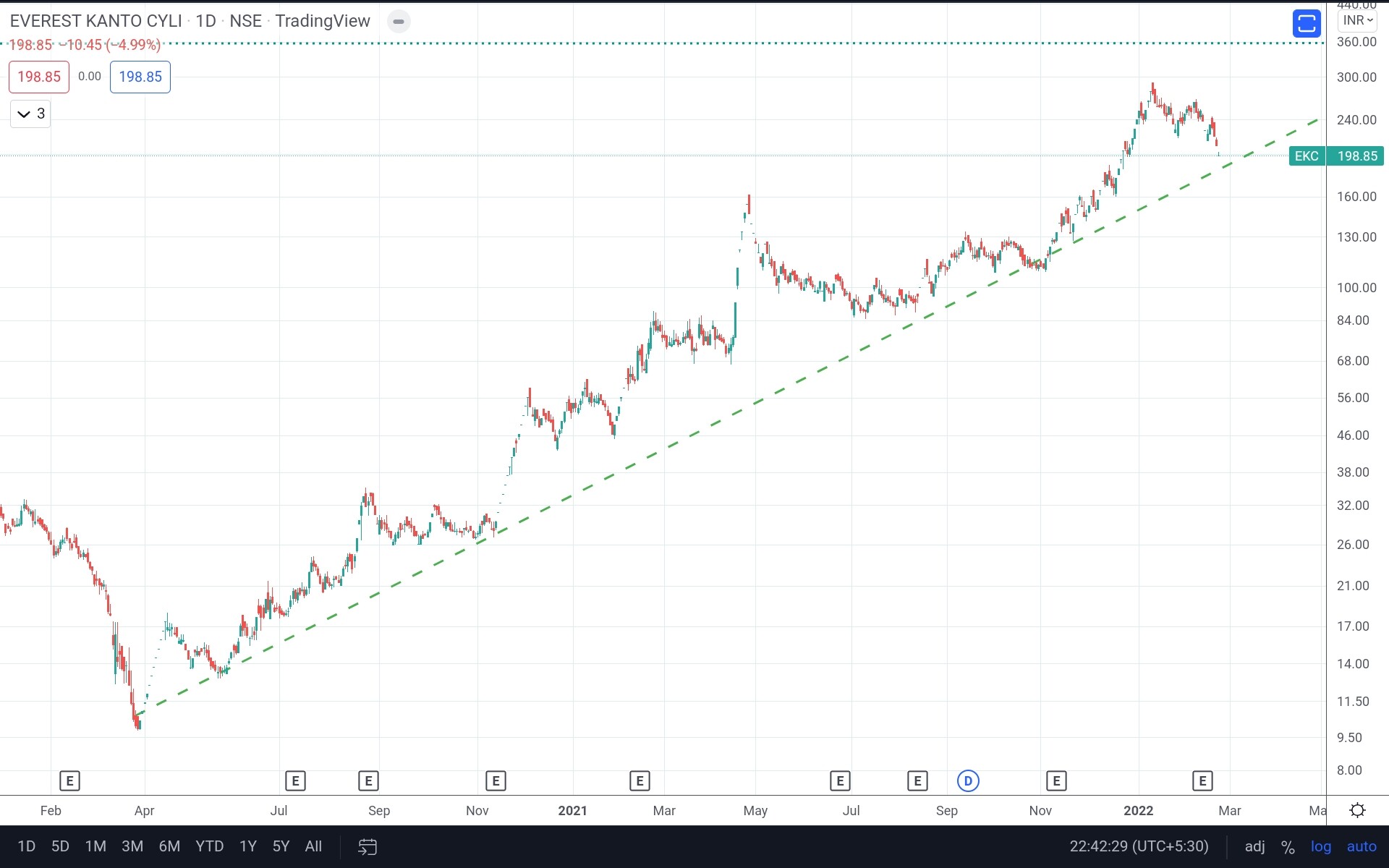Select the 1Y time range
This screenshot has height=868, width=1389.
(247, 846)
